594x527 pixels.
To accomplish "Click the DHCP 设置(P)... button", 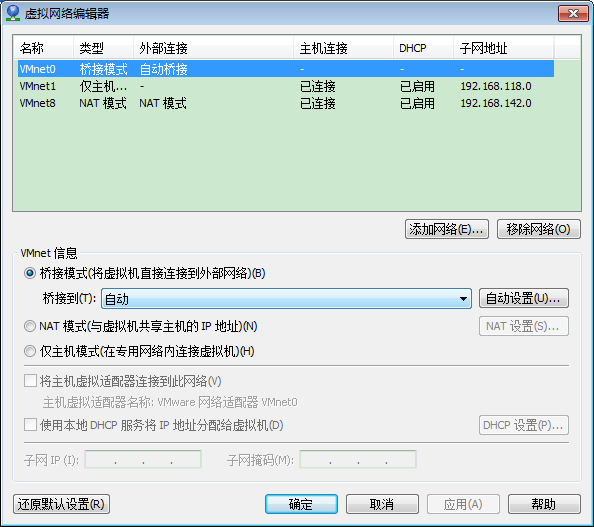I will click(x=524, y=425).
